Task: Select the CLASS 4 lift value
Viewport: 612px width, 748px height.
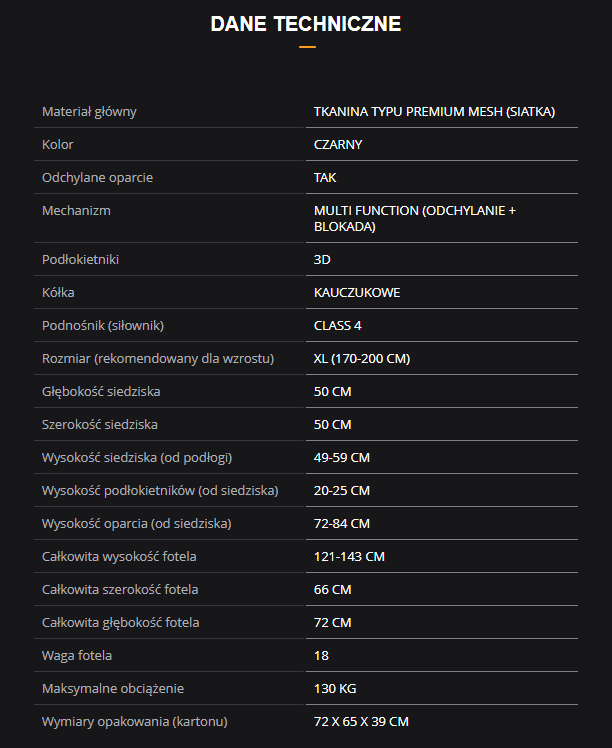Action: point(338,325)
